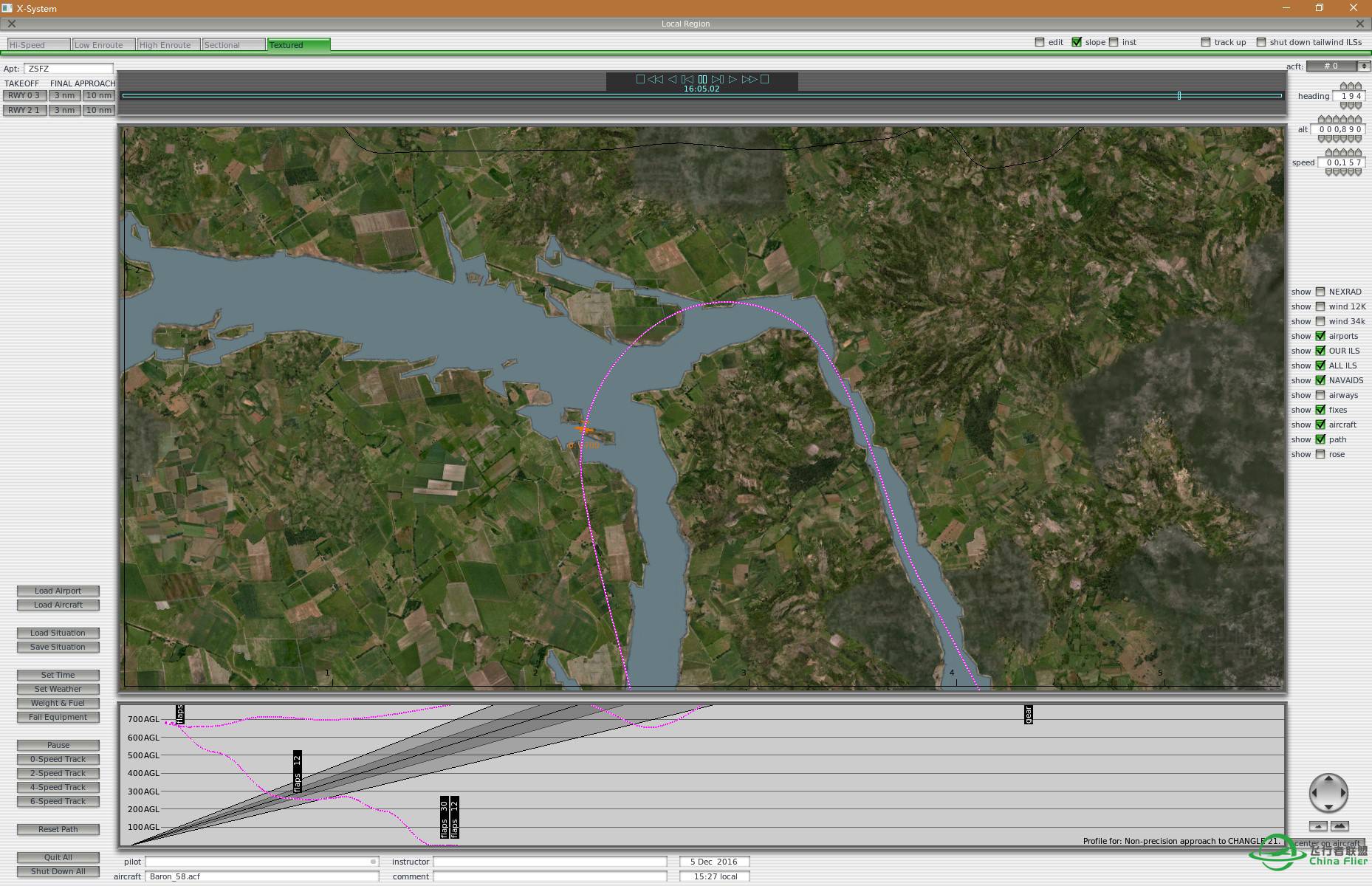Click the instructor name input field

click(x=549, y=862)
